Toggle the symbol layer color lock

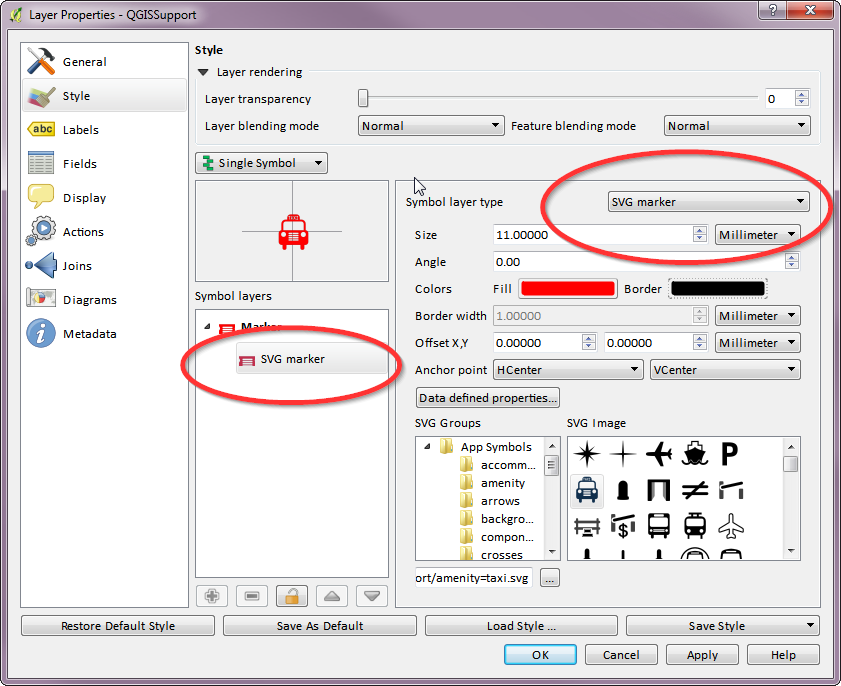click(292, 595)
